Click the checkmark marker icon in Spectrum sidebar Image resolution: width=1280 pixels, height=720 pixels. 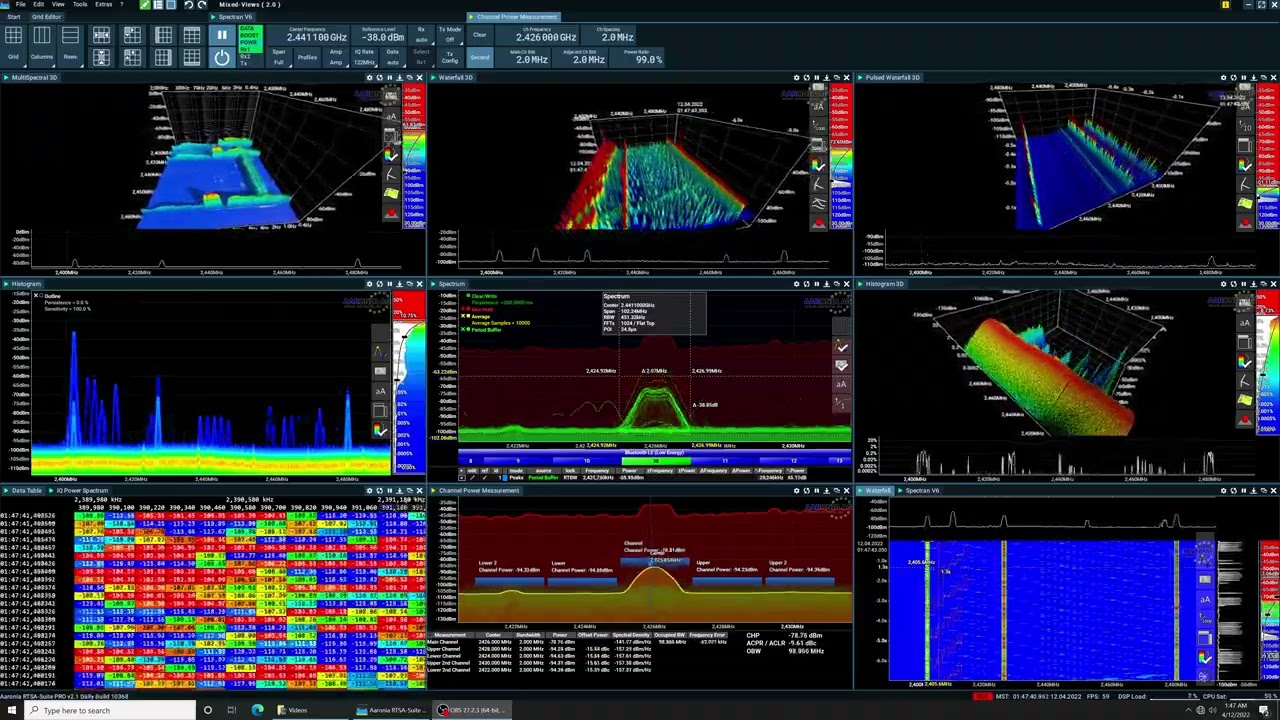coord(841,347)
